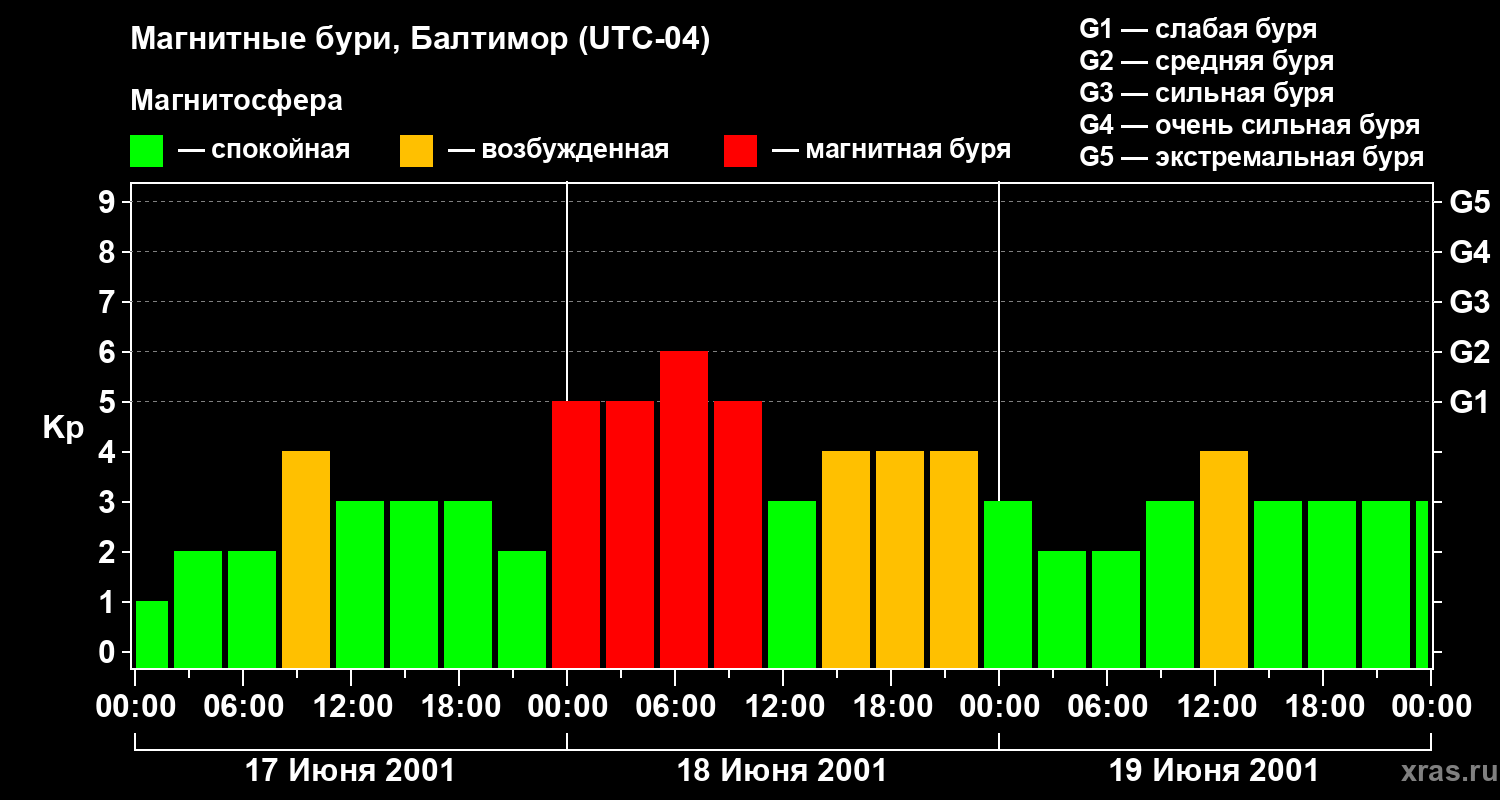Screen dimensions: 1500x800
Task: Click the '17 Июня 2001' date label
Action: [350, 771]
